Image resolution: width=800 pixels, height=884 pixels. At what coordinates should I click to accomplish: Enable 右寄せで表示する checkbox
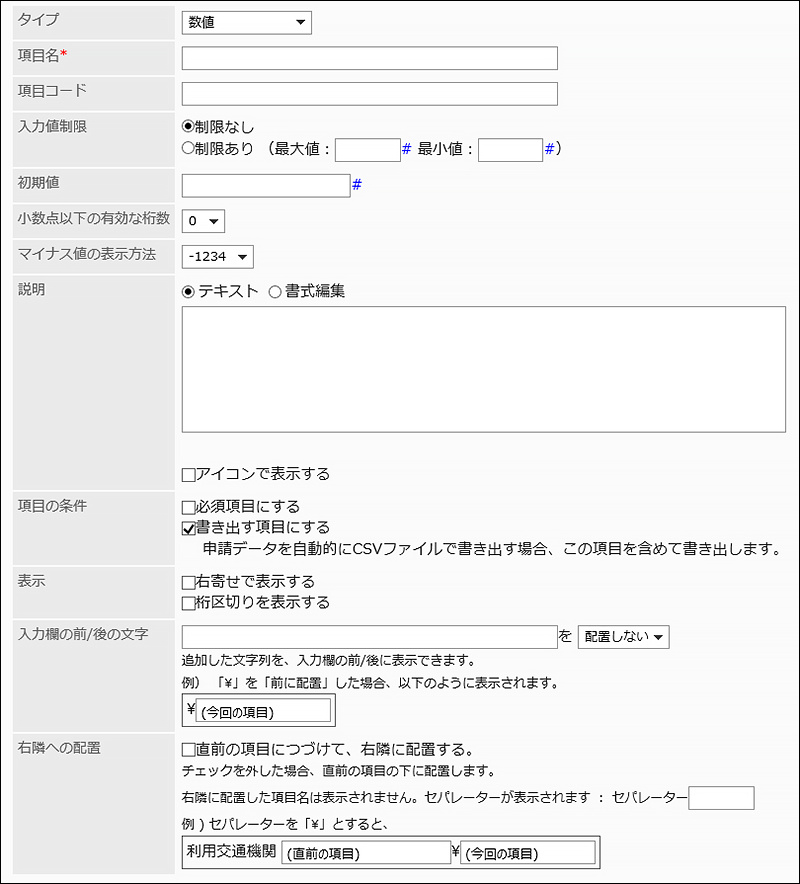coord(188,582)
